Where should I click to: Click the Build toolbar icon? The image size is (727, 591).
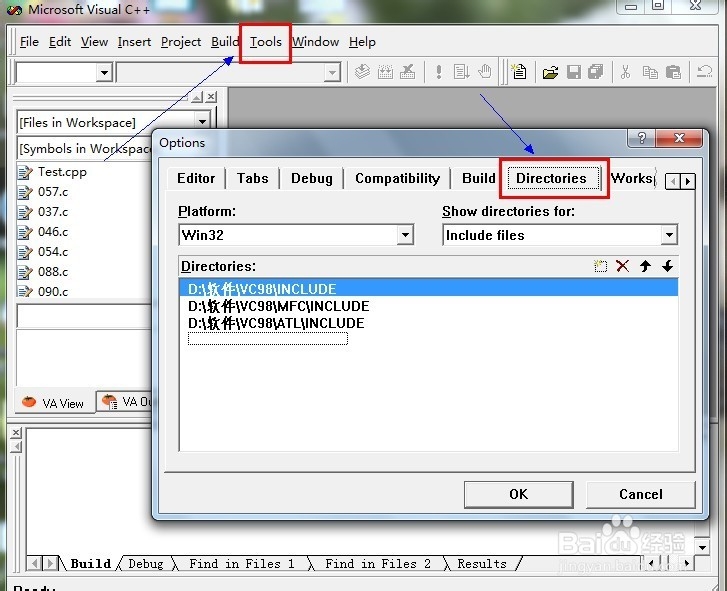click(385, 72)
